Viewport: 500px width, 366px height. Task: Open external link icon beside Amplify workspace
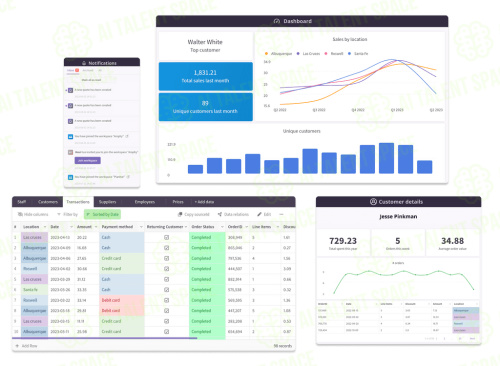(x=127, y=136)
